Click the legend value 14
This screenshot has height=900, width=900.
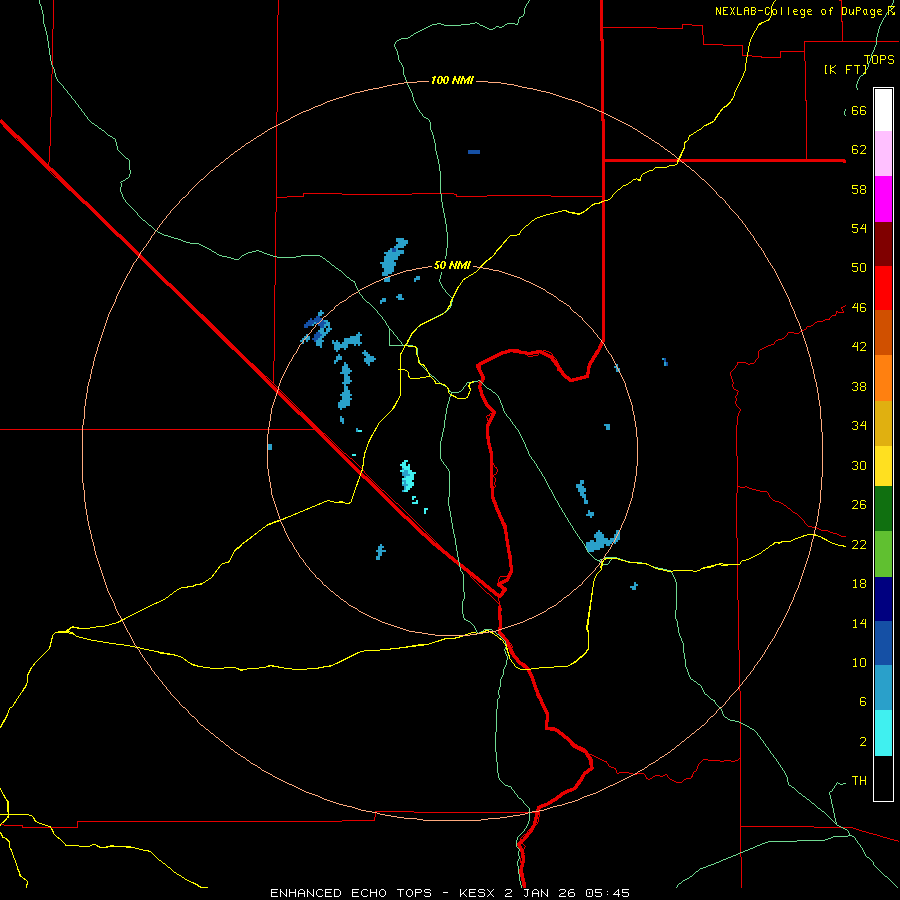point(859,623)
